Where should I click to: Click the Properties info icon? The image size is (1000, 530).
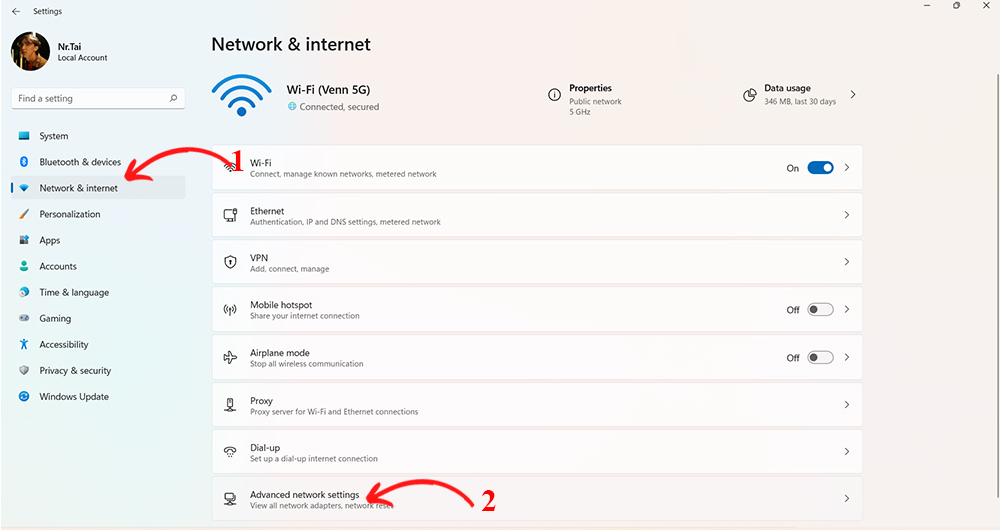coord(555,95)
